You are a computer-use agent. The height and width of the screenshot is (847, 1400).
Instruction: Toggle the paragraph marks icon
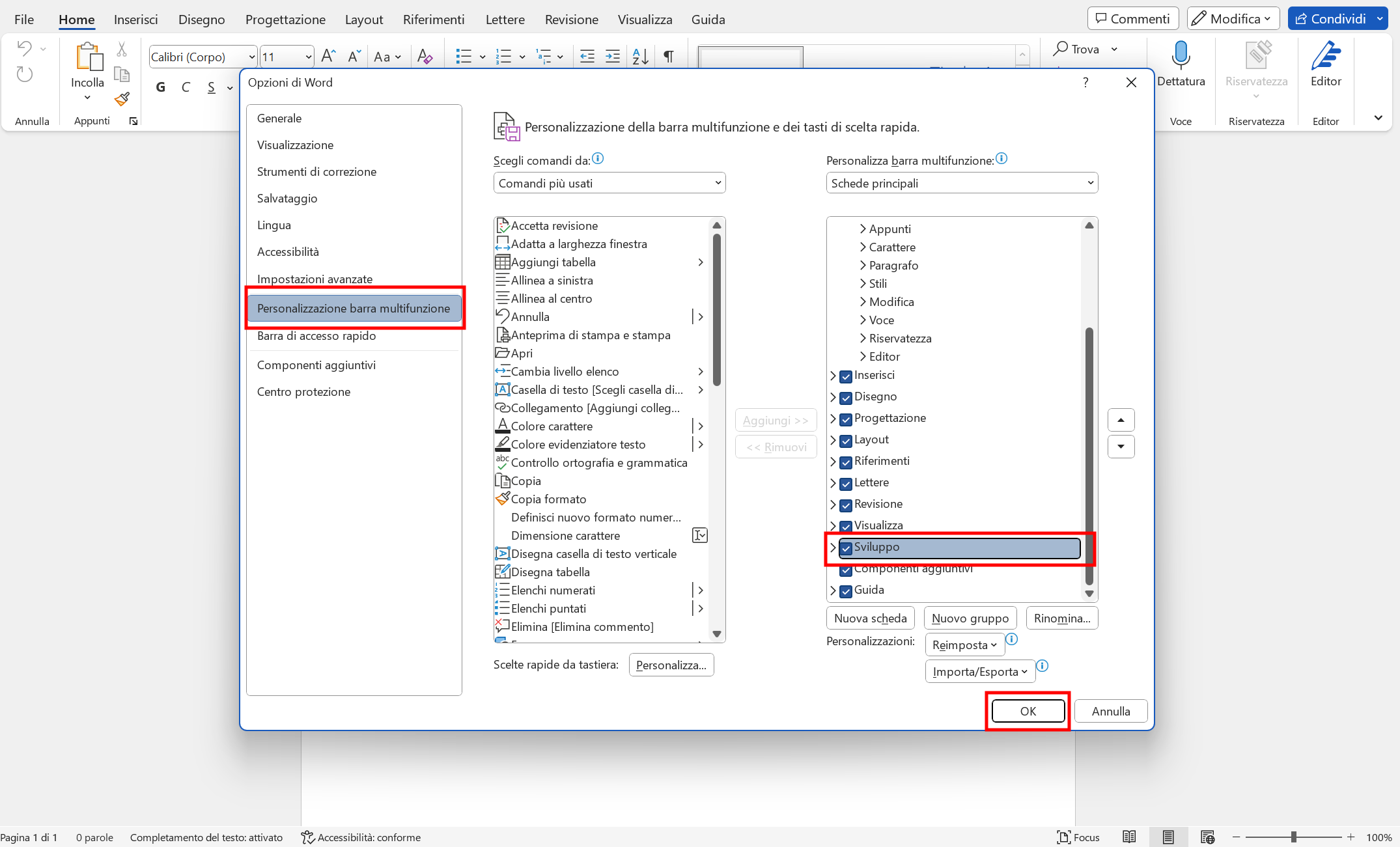click(668, 57)
